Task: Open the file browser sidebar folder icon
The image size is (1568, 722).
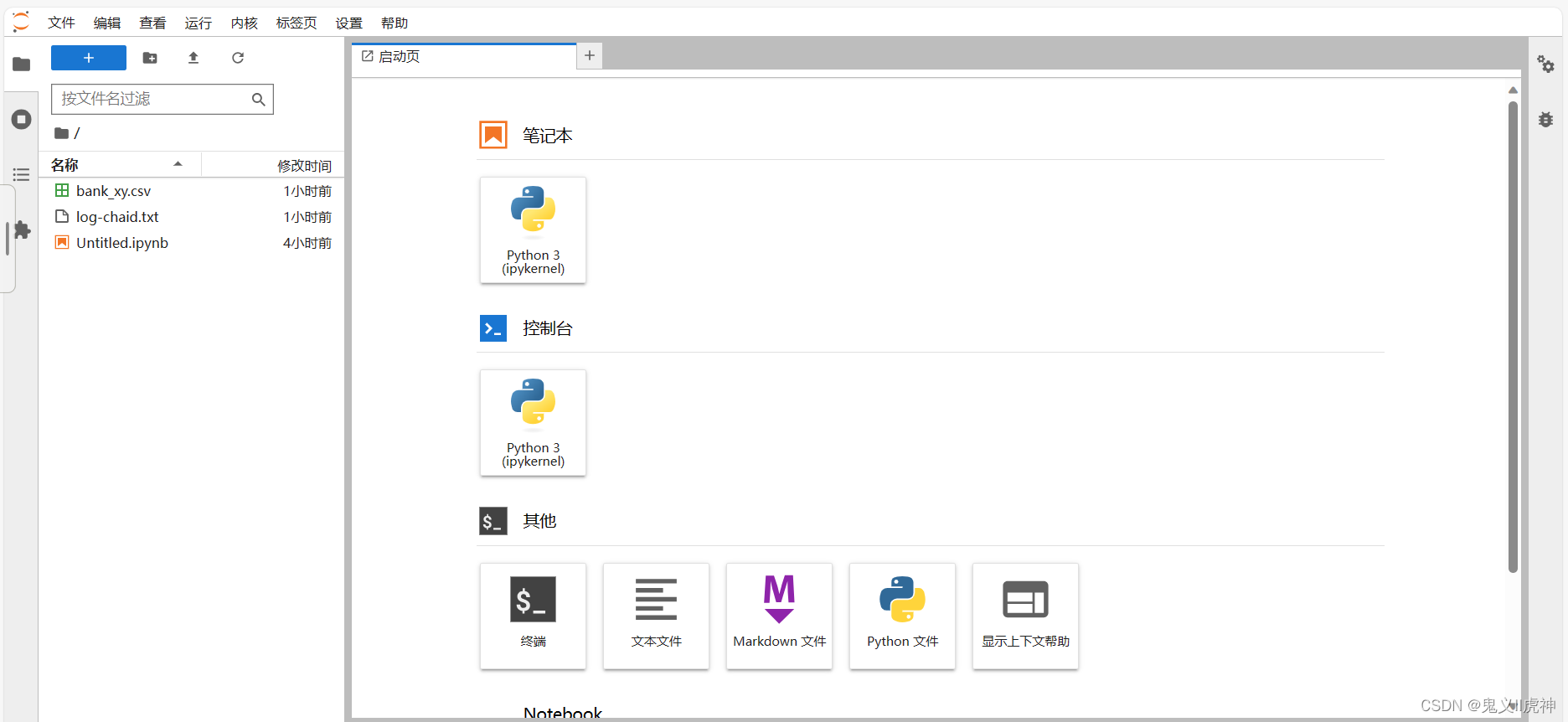Action: point(22,64)
